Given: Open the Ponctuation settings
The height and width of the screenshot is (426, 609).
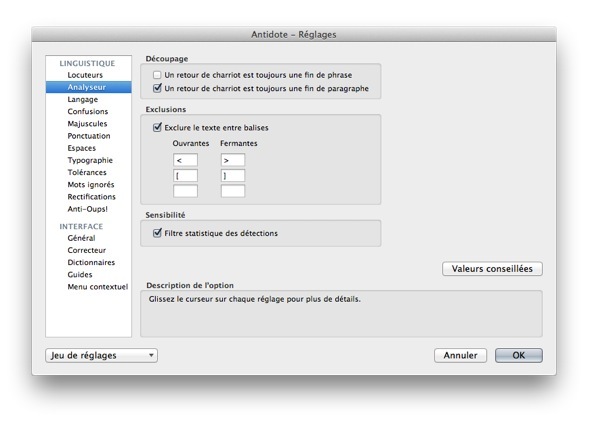Looking at the screenshot, I should [x=89, y=136].
